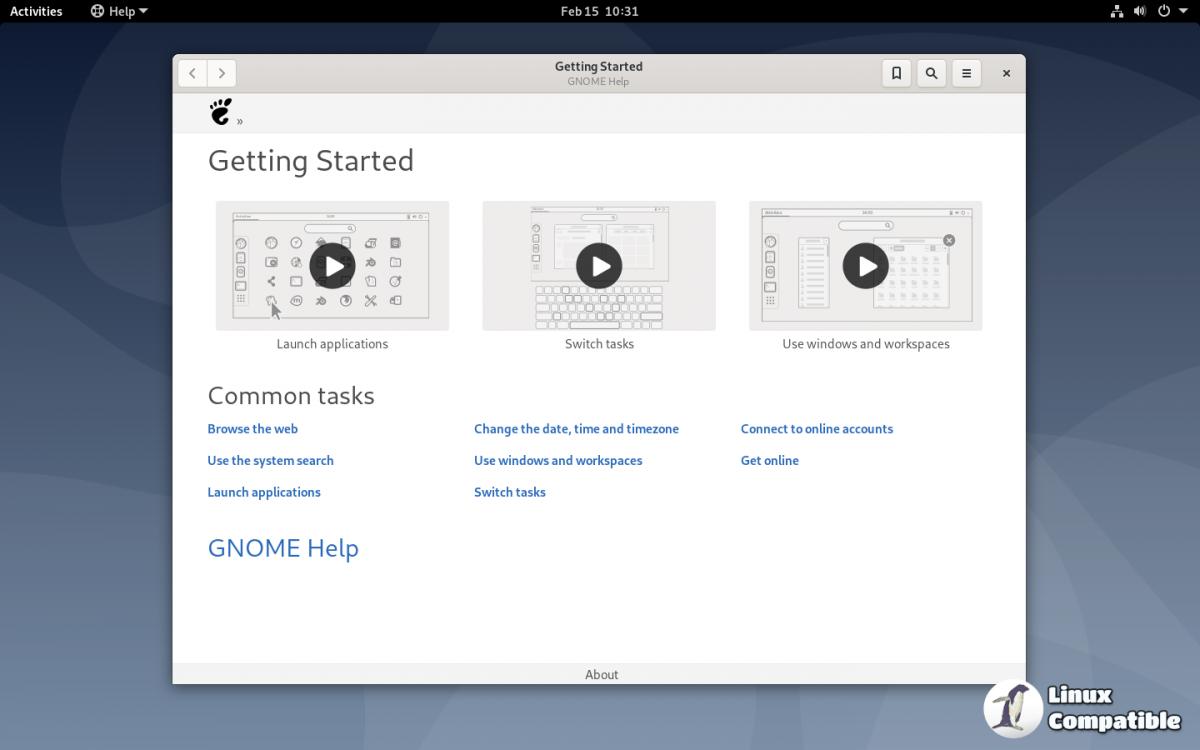The height and width of the screenshot is (750, 1200).
Task: Open the clock showing Feb 15 10:31
Action: click(x=599, y=11)
